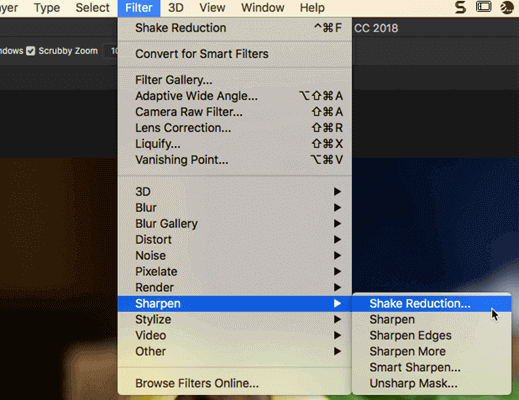Click the display icon in menu bar

483,7
